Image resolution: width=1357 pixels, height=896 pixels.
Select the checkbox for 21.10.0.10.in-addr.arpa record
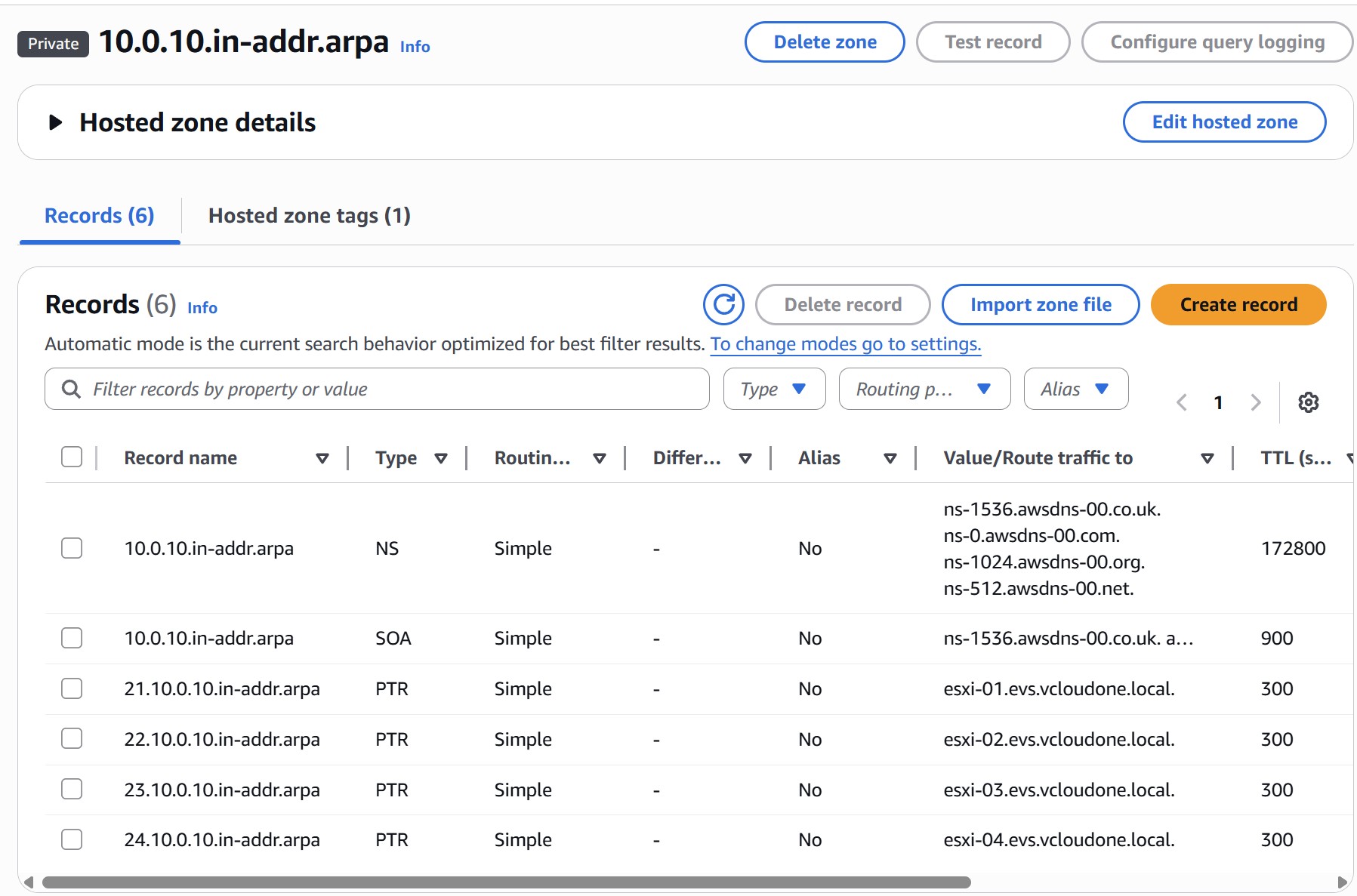coord(72,688)
